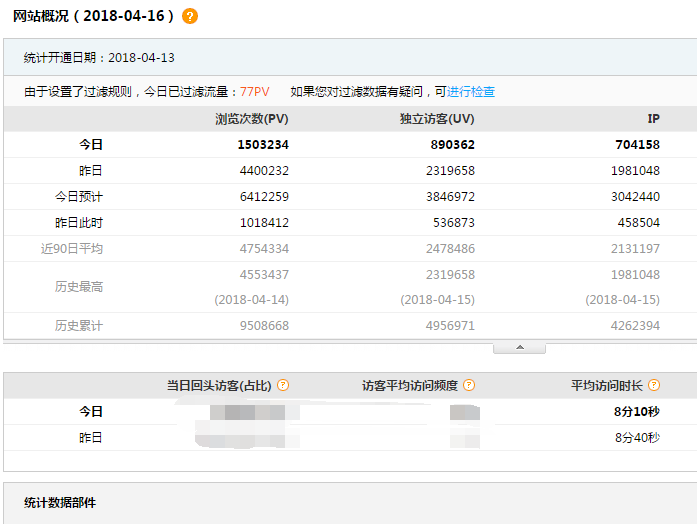Click today's UV value 890362
Viewport: 697px width, 524px height.
coord(451,145)
